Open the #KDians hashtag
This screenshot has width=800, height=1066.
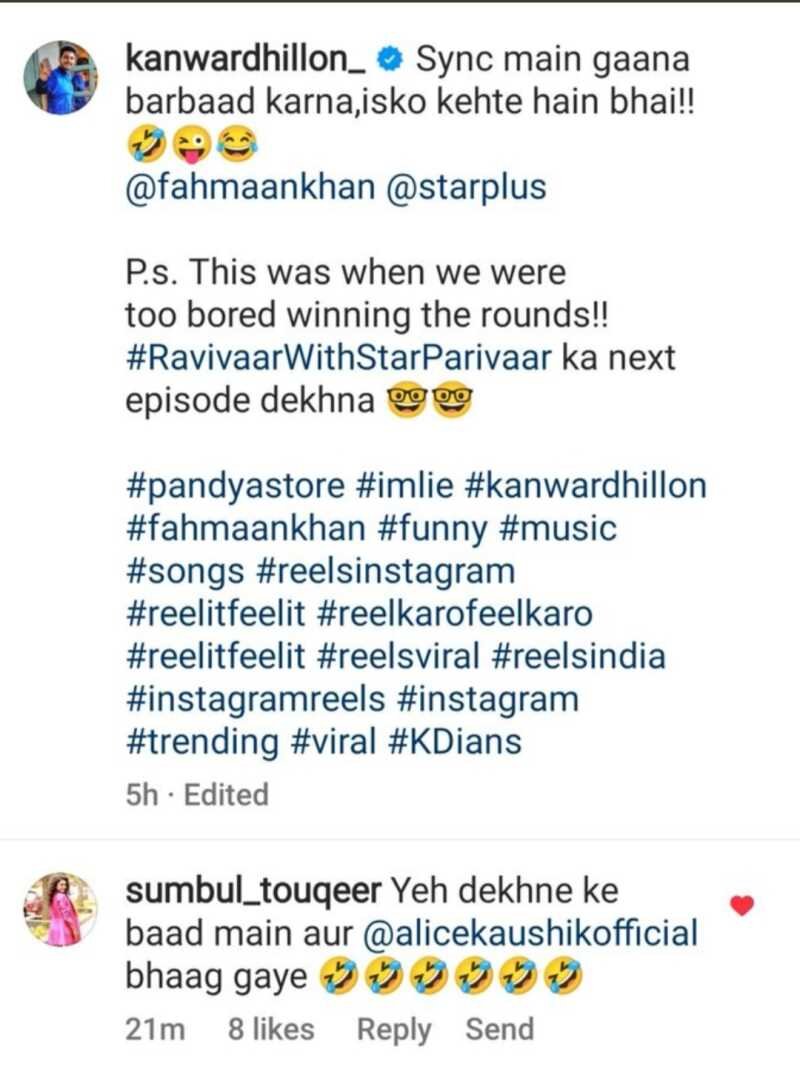[455, 742]
